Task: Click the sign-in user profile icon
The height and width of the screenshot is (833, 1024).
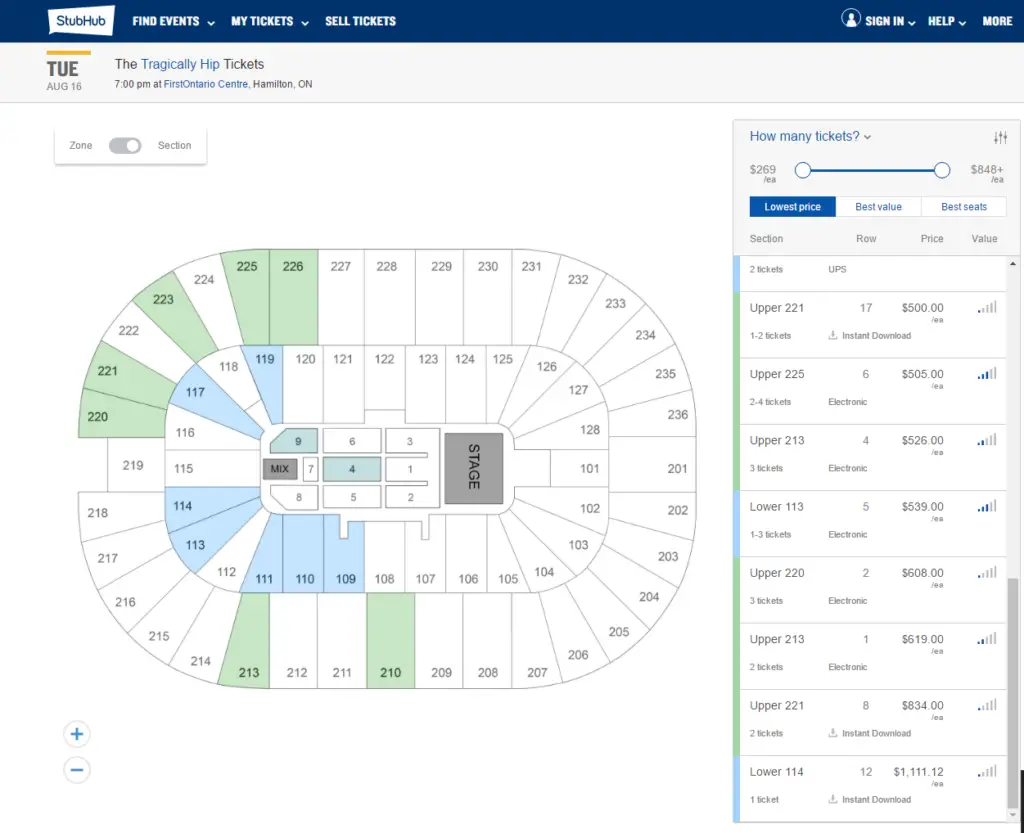Action: point(850,18)
